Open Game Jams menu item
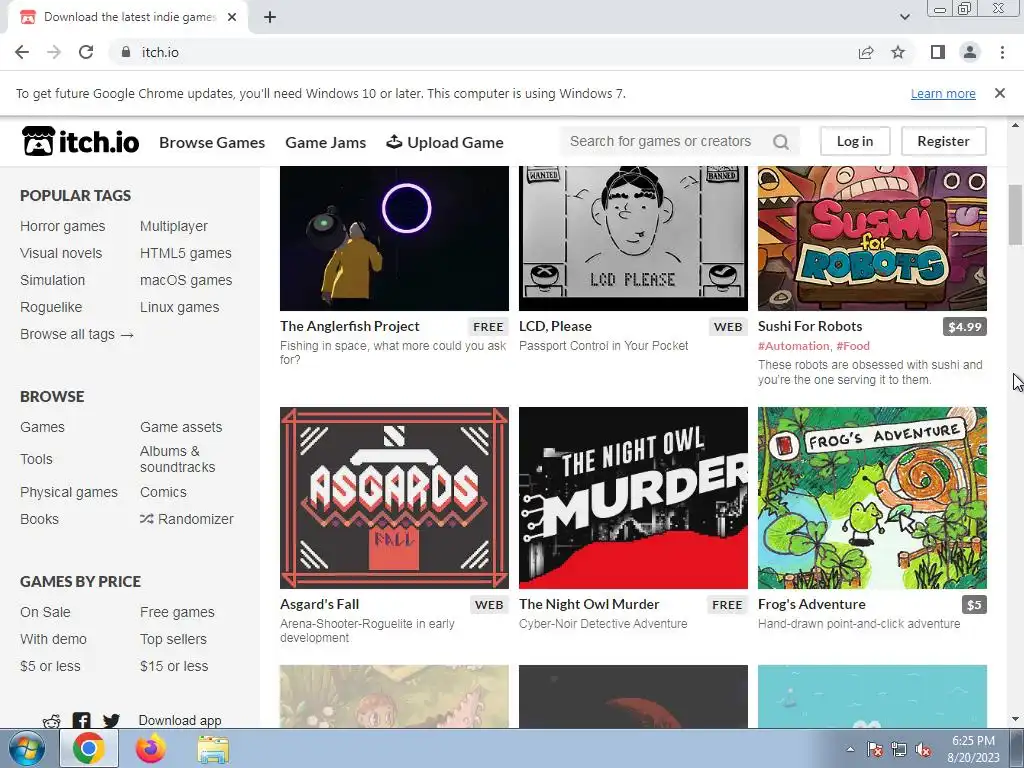 325,142
